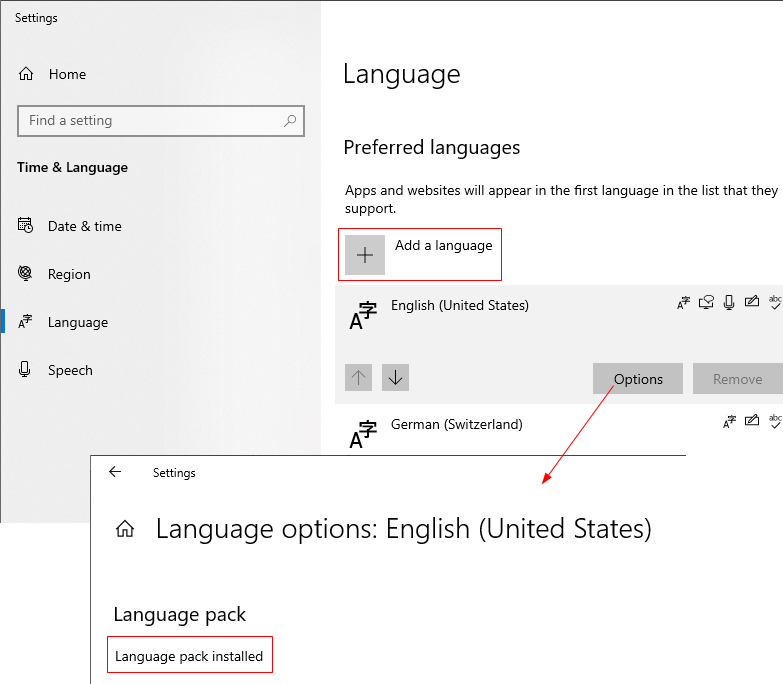Click the plus icon to add a language
The height and width of the screenshot is (684, 783).
pos(365,255)
